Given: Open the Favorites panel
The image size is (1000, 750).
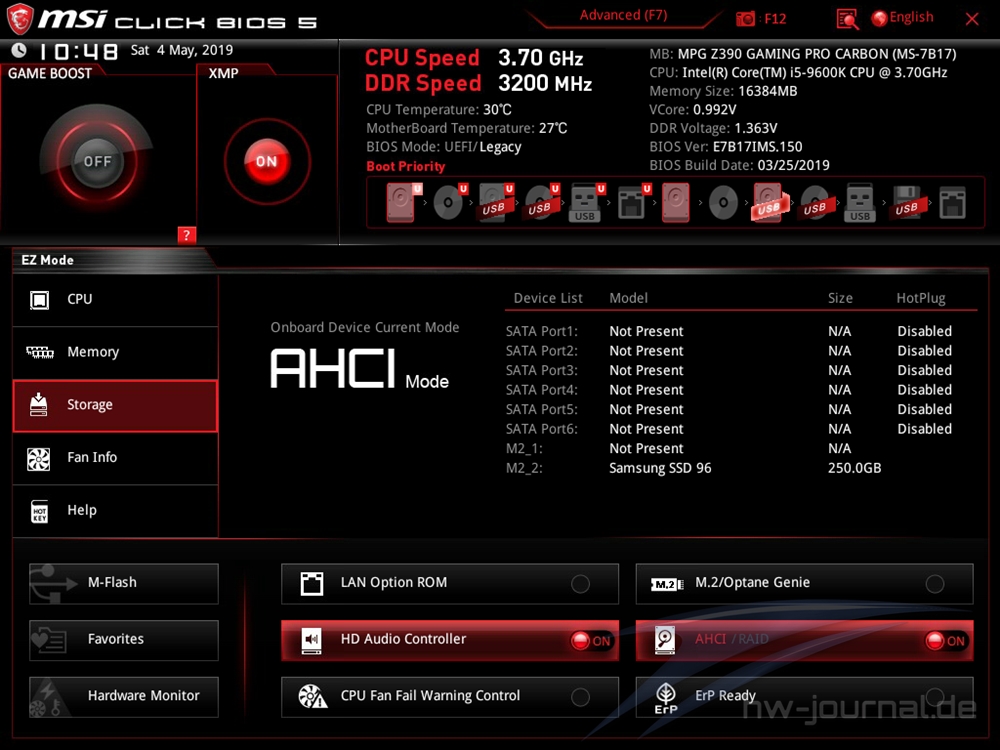Looking at the screenshot, I should pyautogui.click(x=124, y=640).
